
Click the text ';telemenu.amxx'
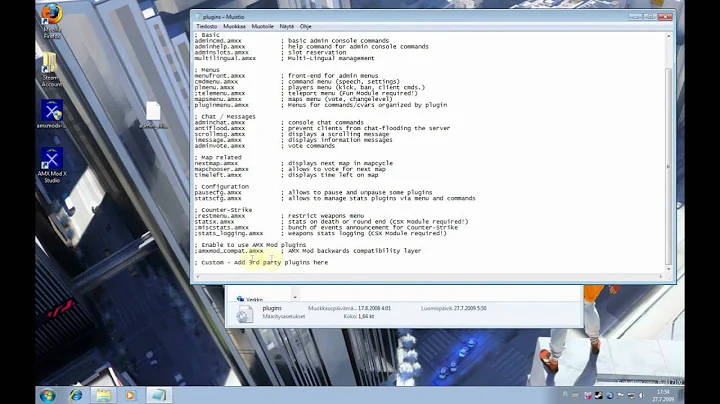[x=219, y=93]
